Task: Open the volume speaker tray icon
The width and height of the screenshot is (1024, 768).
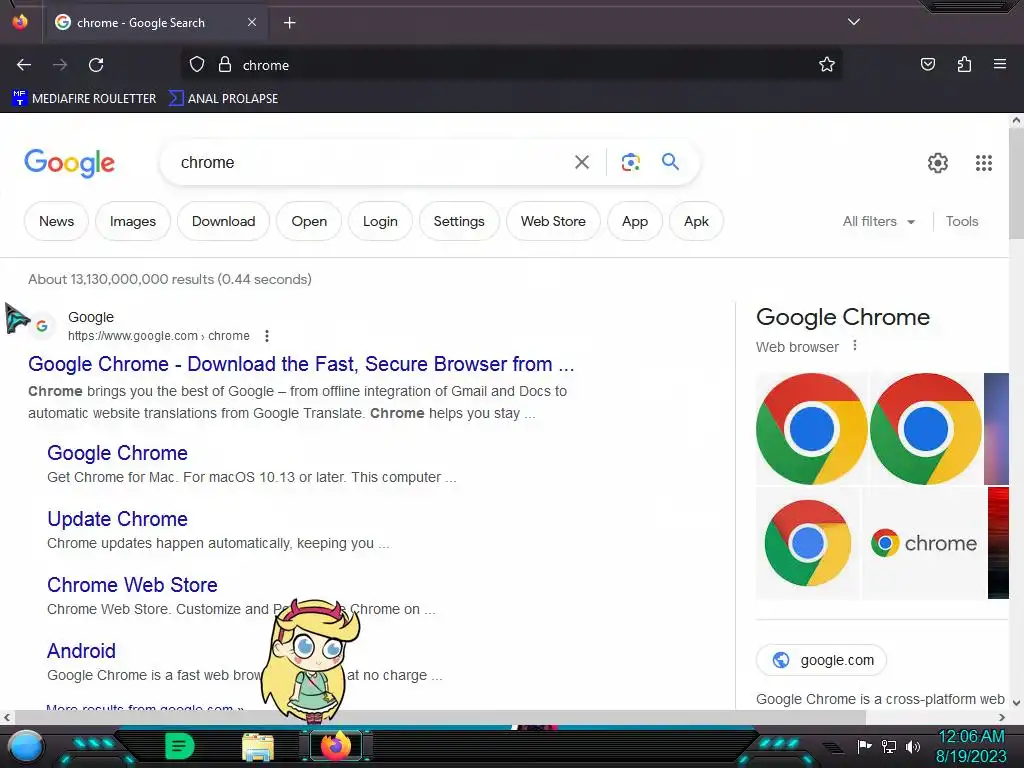Action: [x=913, y=746]
